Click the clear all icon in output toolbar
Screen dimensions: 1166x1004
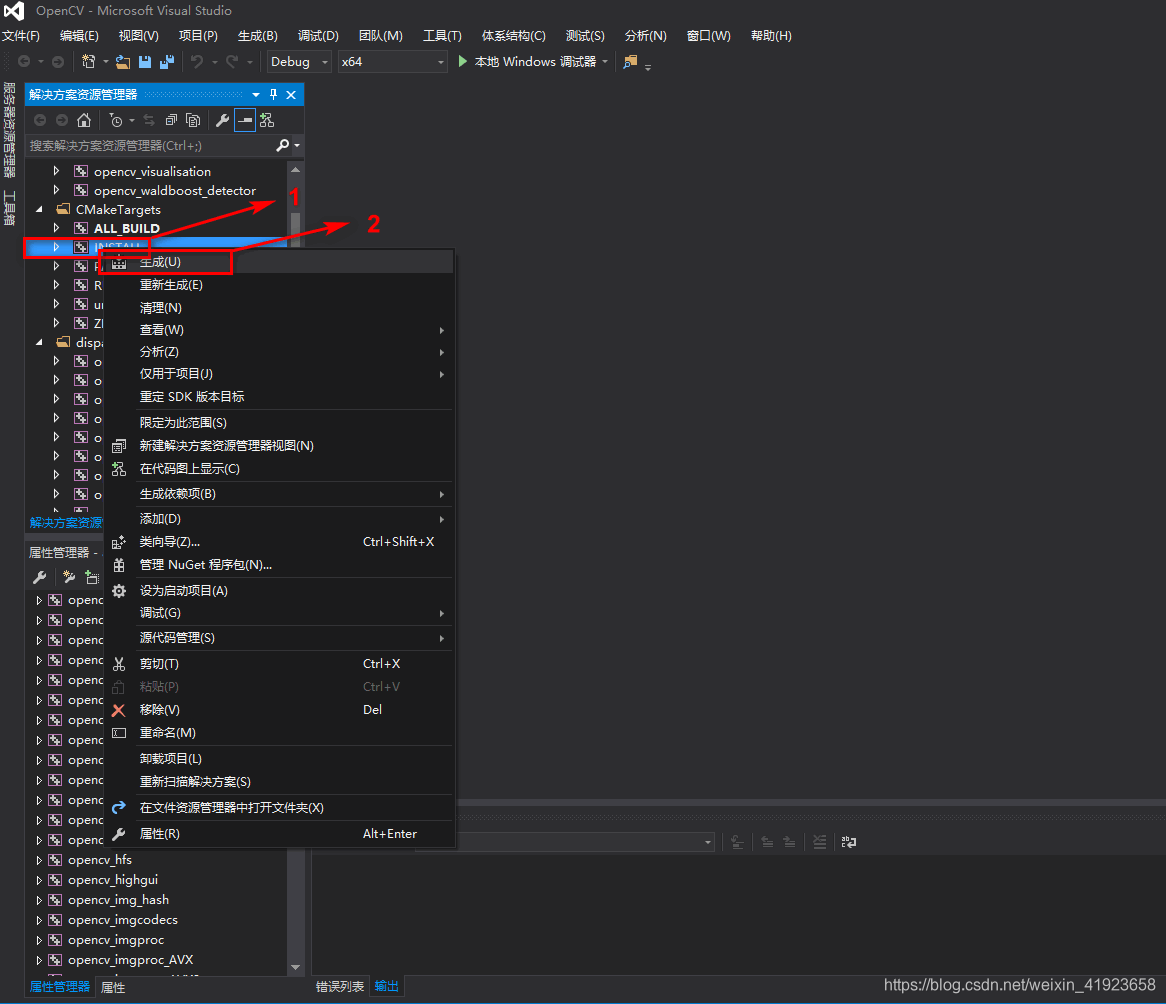(819, 842)
